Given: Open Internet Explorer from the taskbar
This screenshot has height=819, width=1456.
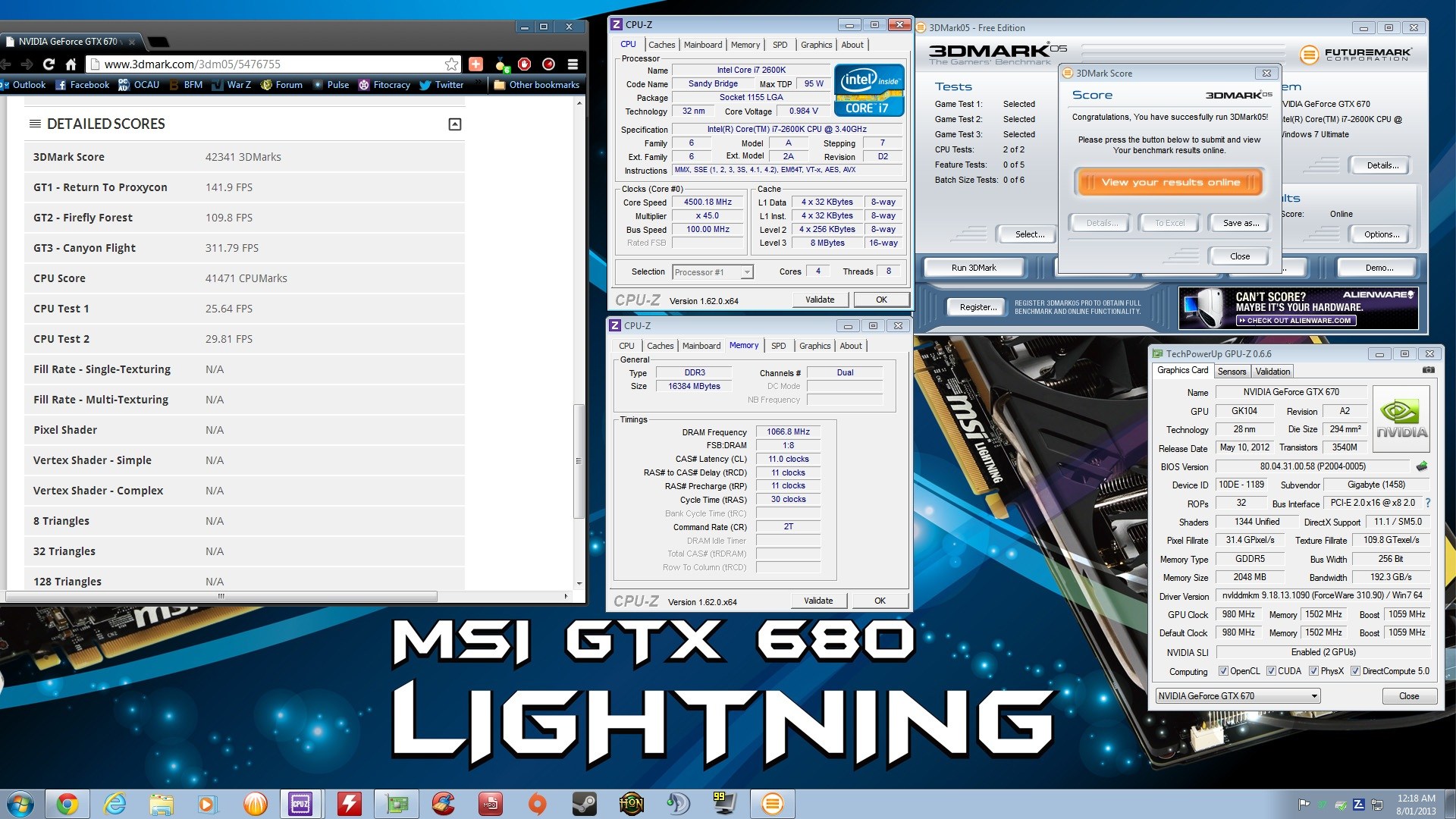Looking at the screenshot, I should tap(115, 804).
